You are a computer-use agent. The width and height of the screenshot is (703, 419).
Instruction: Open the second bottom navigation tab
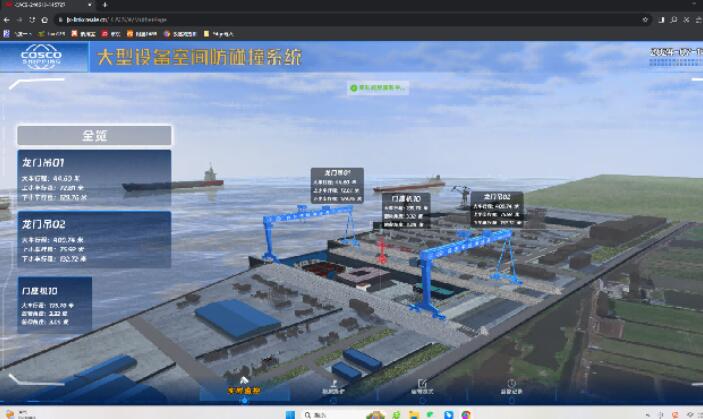tap(331, 386)
